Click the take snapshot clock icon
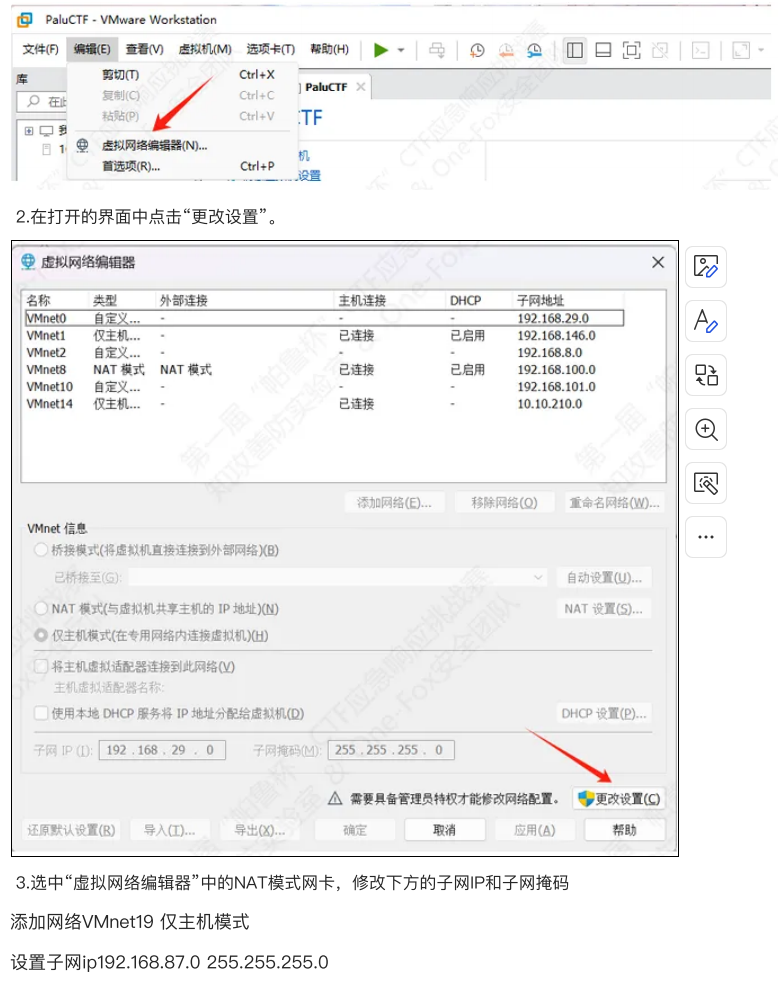This screenshot has height=994, width=778. [478, 50]
